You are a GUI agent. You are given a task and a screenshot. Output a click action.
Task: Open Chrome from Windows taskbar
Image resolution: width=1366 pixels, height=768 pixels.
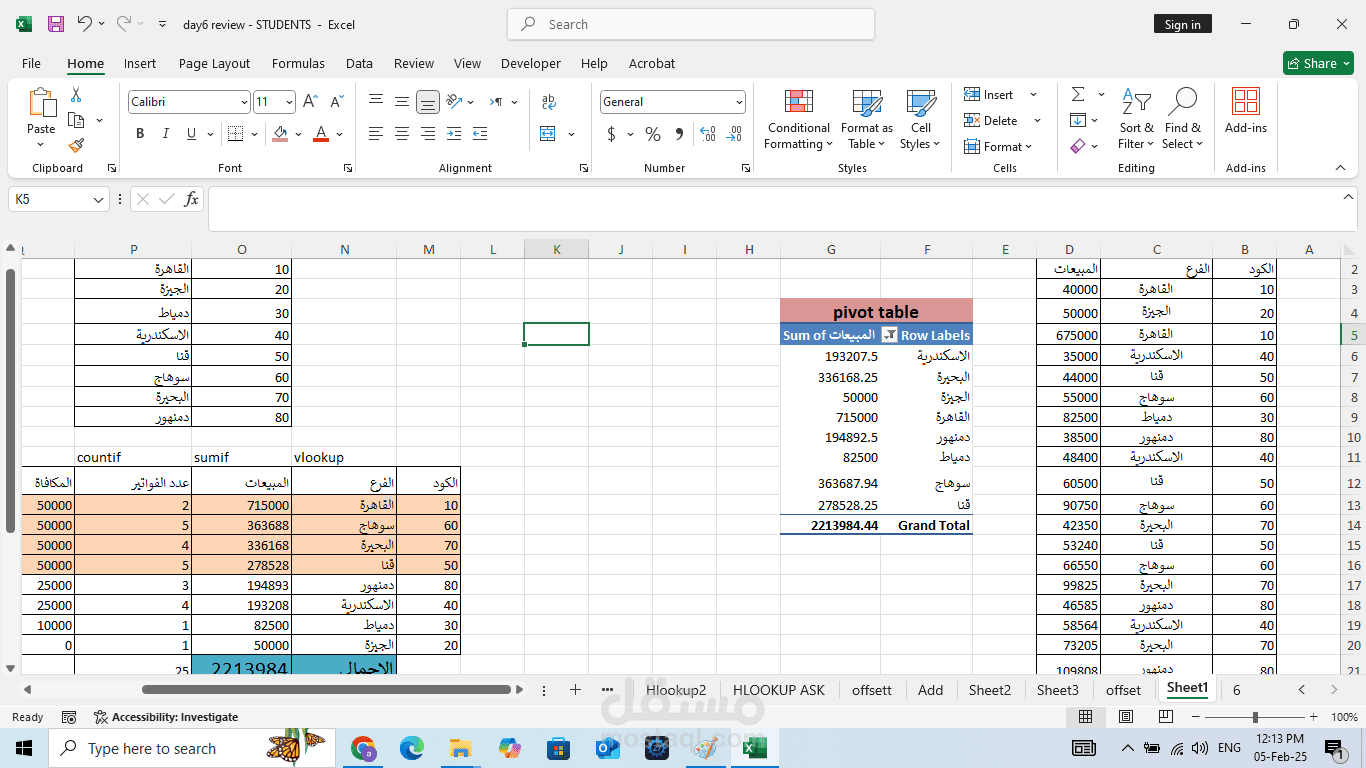[x=363, y=748]
